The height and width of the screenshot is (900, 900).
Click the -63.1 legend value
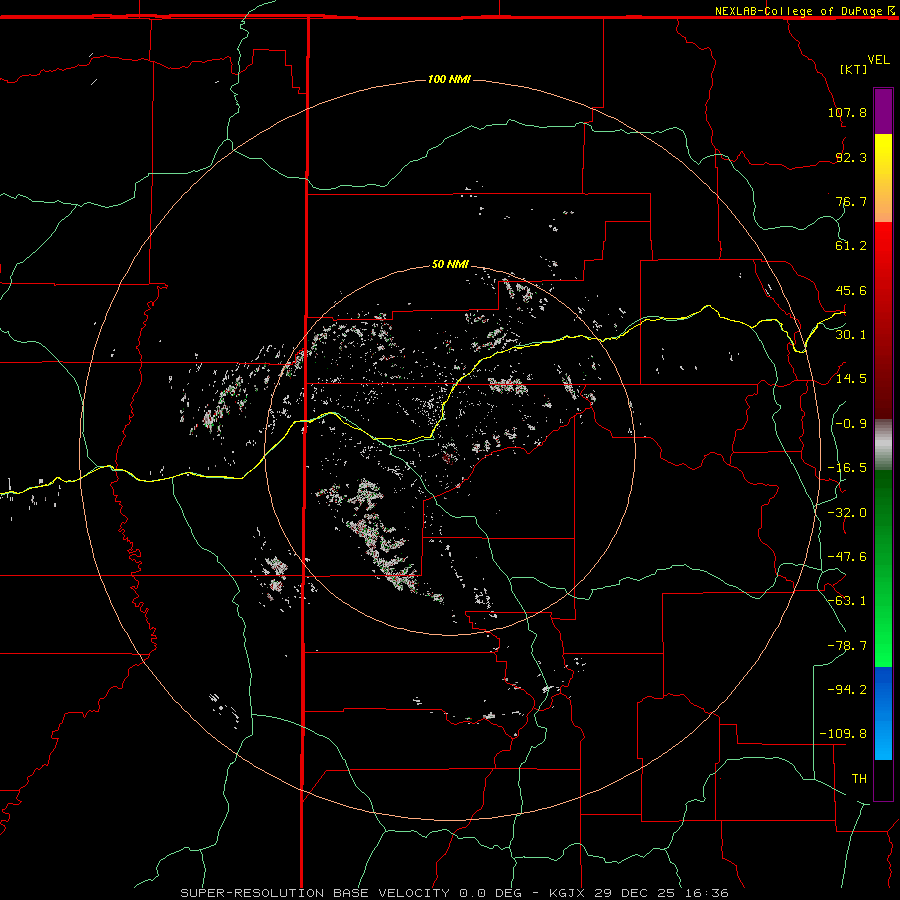pyautogui.click(x=847, y=600)
